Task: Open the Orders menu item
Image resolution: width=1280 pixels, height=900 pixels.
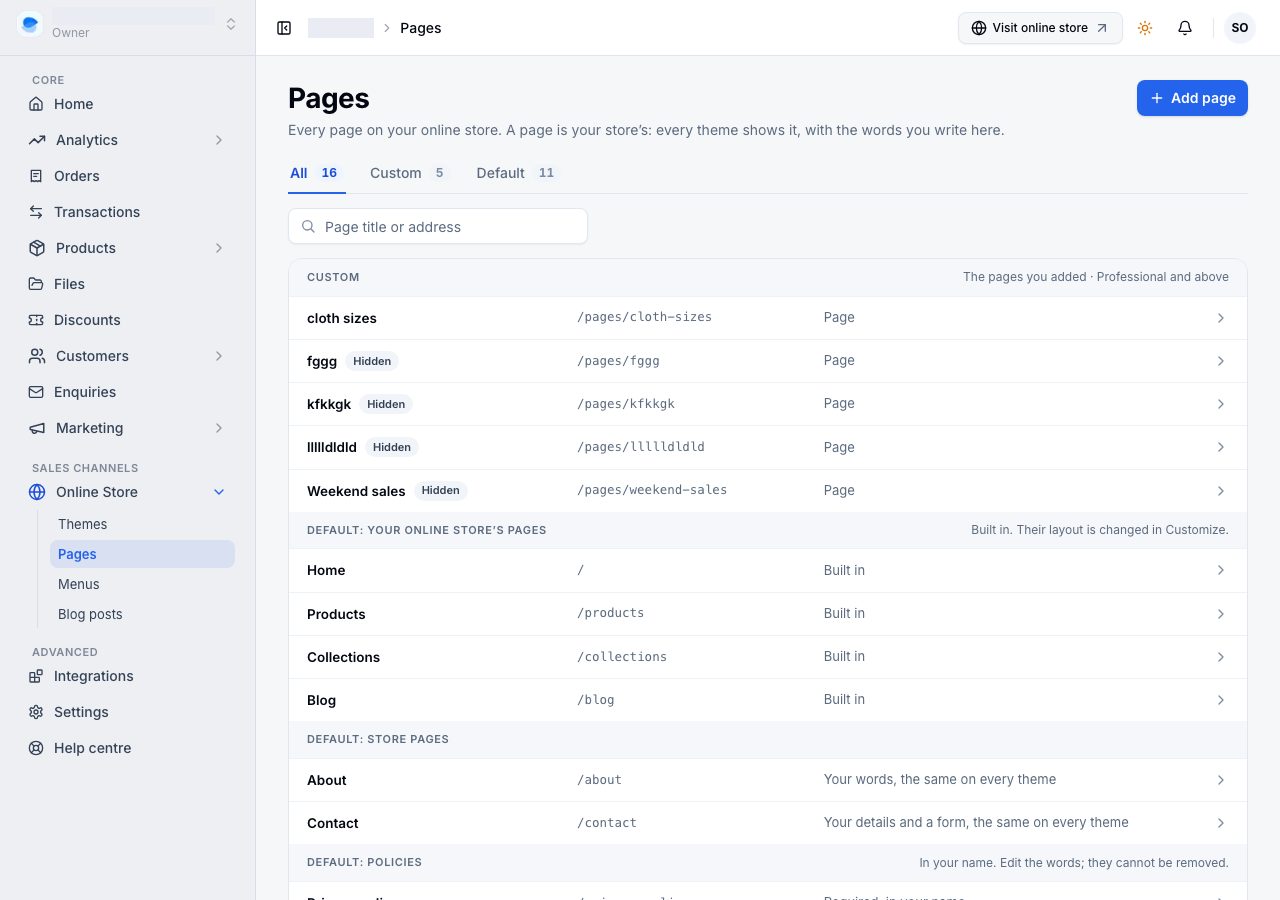Action: click(127, 176)
